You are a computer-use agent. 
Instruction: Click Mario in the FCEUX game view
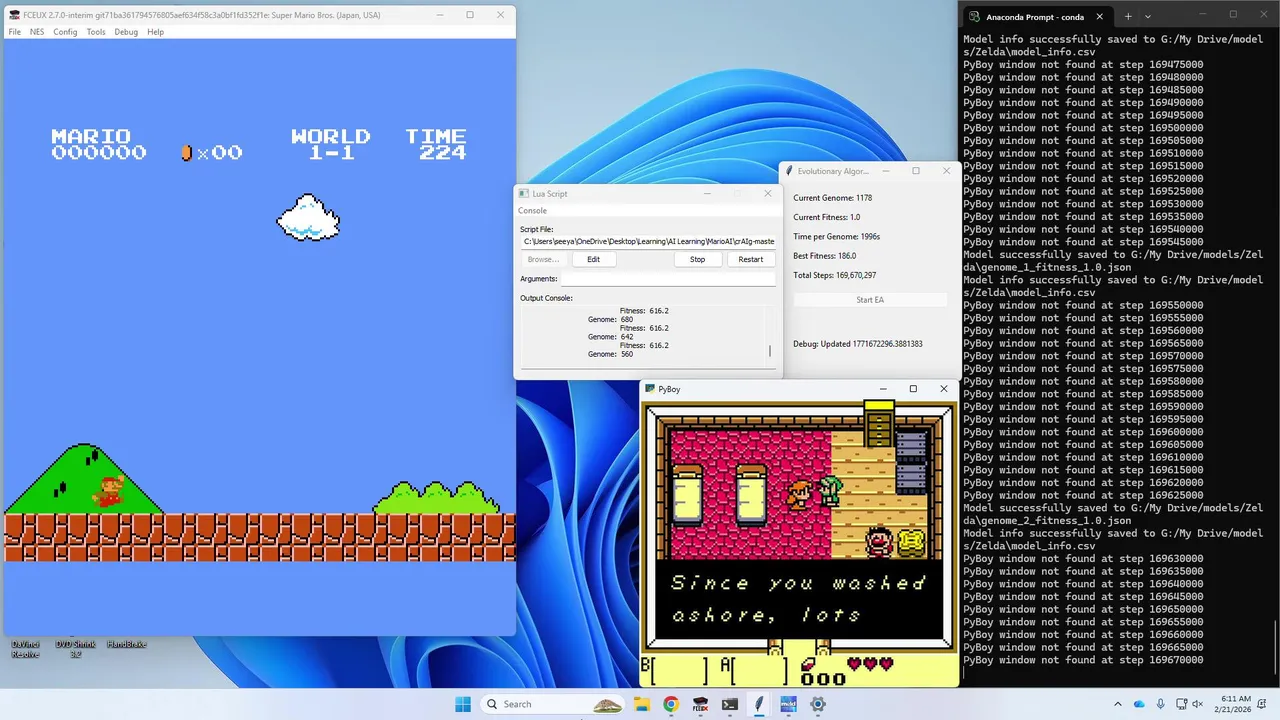pyautogui.click(x=109, y=491)
